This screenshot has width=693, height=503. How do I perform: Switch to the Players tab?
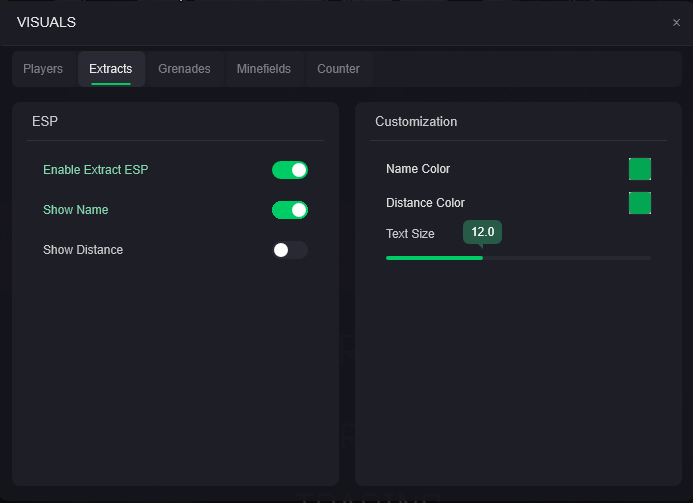point(43,69)
